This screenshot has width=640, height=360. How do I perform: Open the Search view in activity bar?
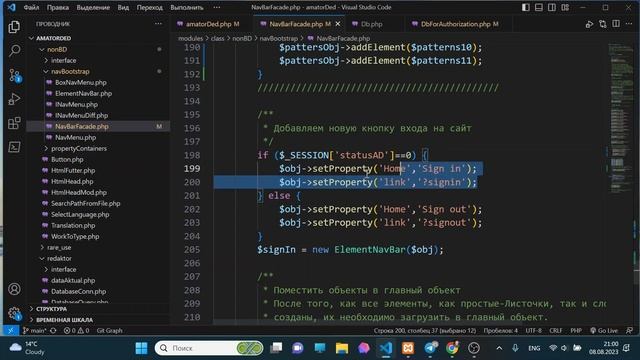14,51
